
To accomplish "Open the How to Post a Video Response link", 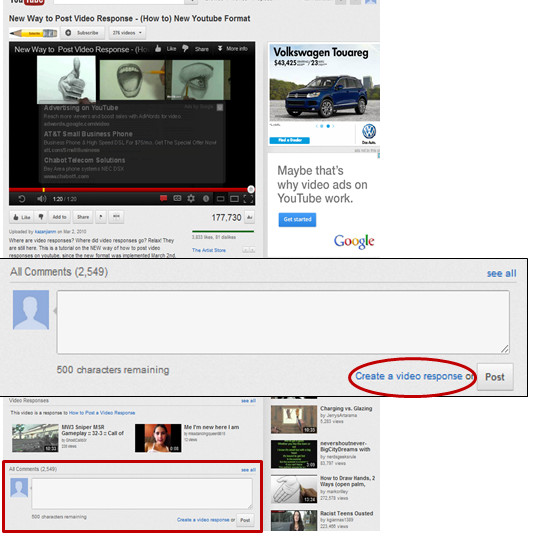I will coord(102,413).
